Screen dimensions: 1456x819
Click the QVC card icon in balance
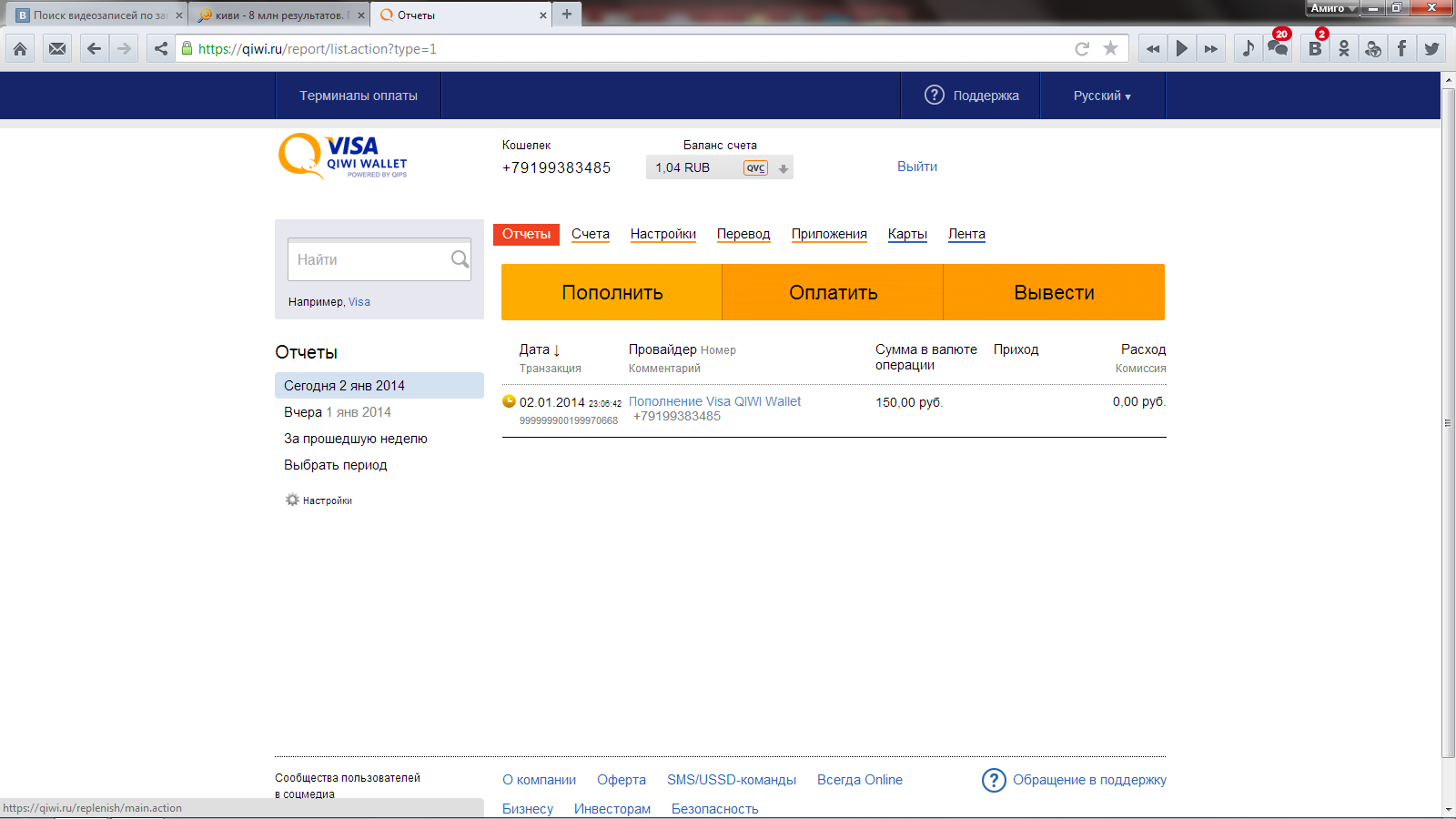coord(755,167)
